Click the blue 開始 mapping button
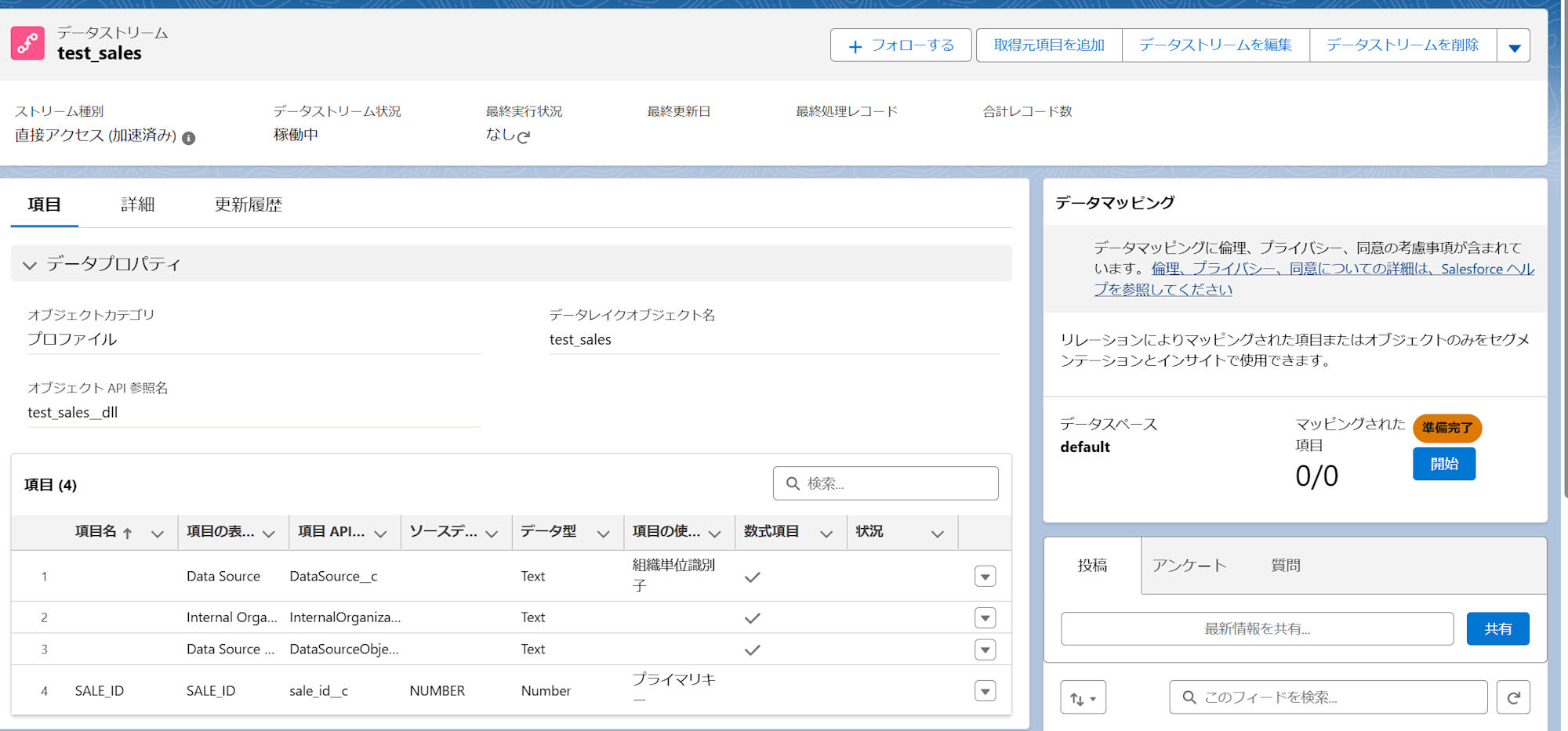Viewport: 1568px width, 731px height. click(x=1443, y=464)
